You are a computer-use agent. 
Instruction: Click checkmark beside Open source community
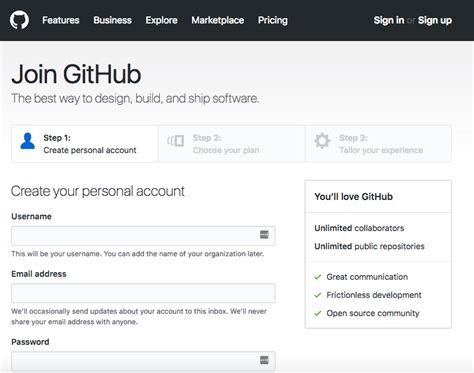[318, 313]
